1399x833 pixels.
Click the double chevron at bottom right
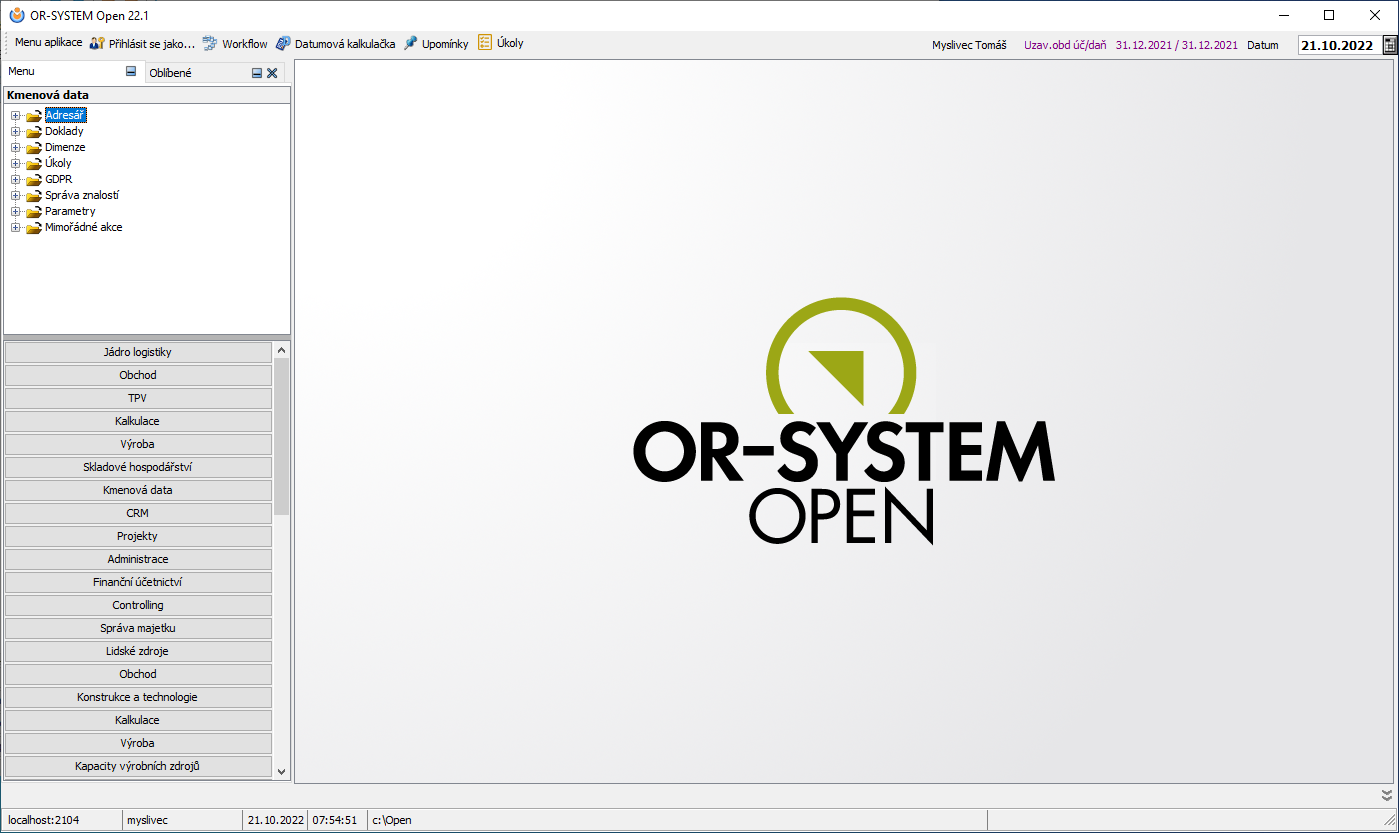(1386, 796)
